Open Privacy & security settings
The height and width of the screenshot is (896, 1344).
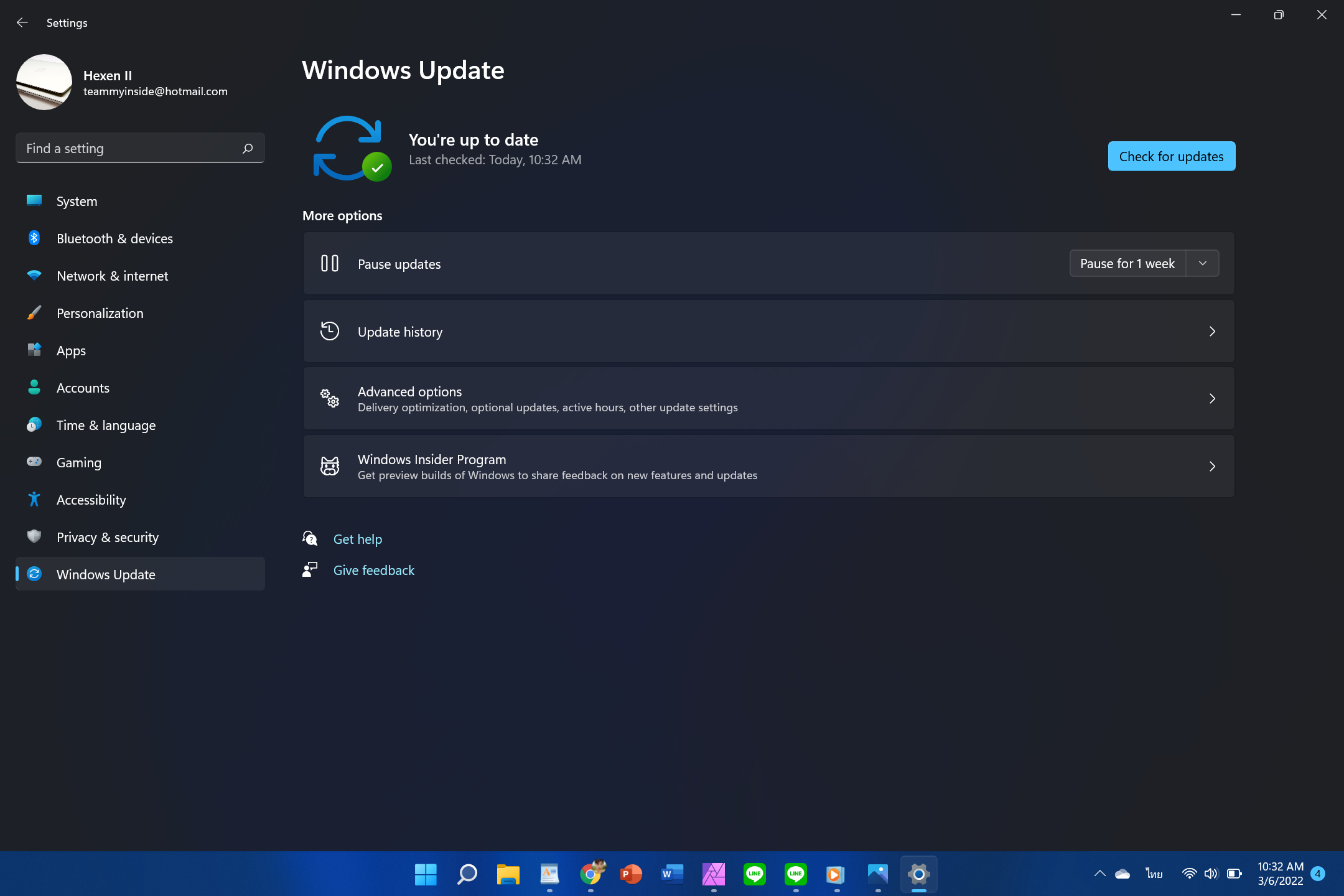107,536
